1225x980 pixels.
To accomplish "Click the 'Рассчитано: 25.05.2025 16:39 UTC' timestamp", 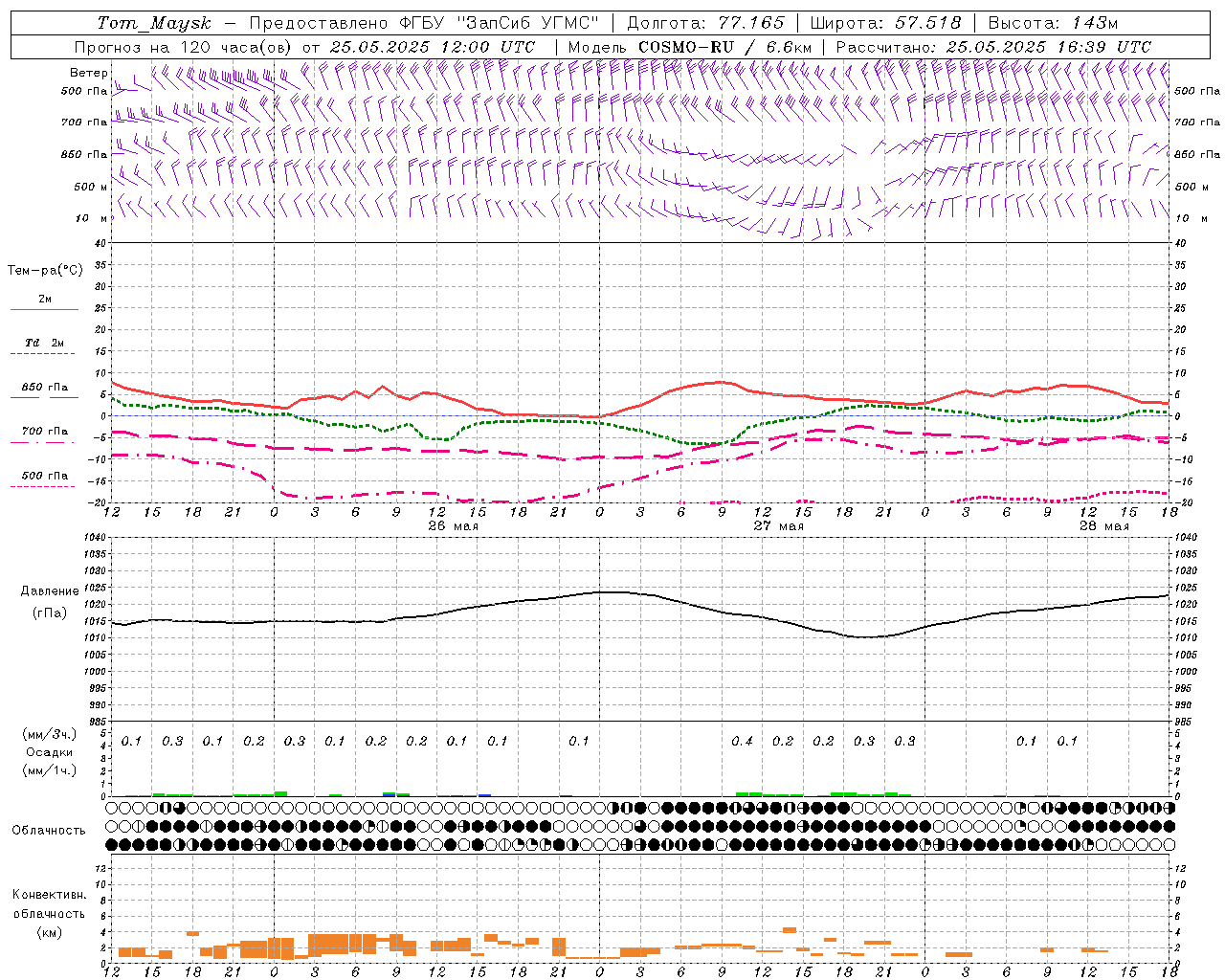I will (993, 47).
